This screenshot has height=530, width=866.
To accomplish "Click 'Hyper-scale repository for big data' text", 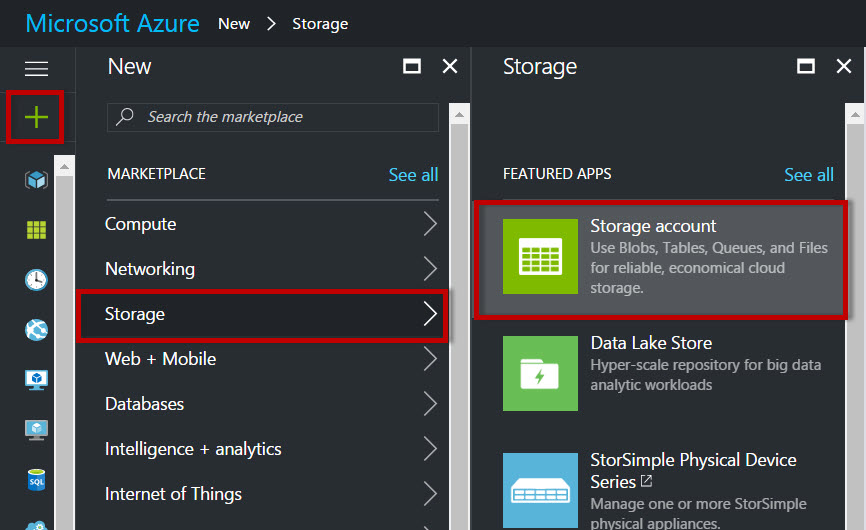I will click(x=705, y=365).
